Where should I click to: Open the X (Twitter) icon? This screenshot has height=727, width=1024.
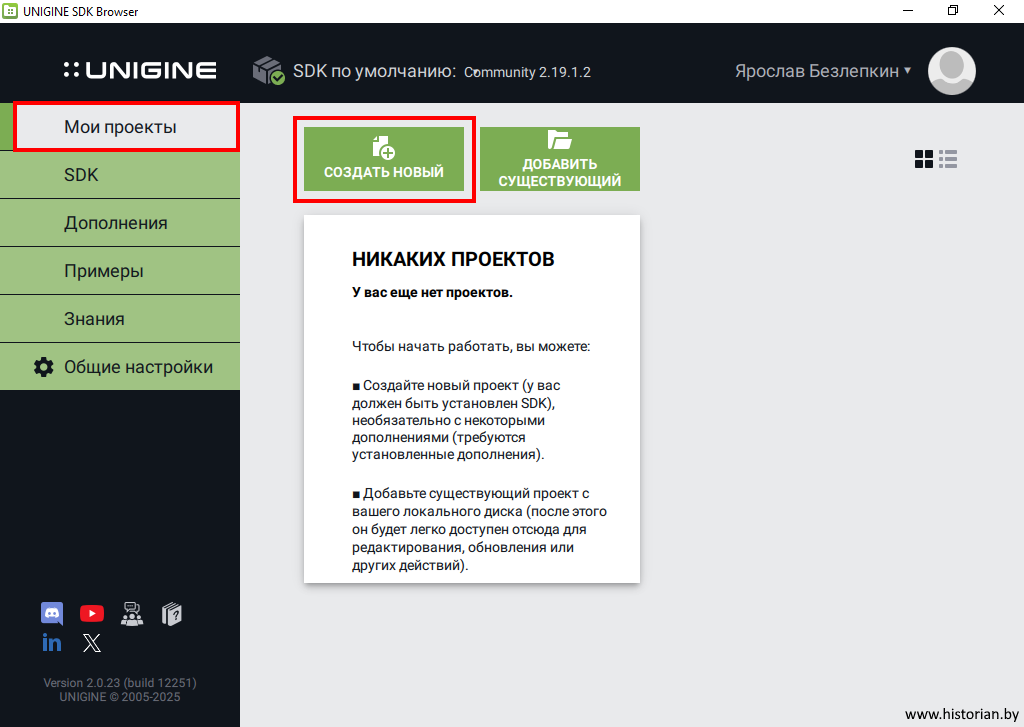coord(92,643)
